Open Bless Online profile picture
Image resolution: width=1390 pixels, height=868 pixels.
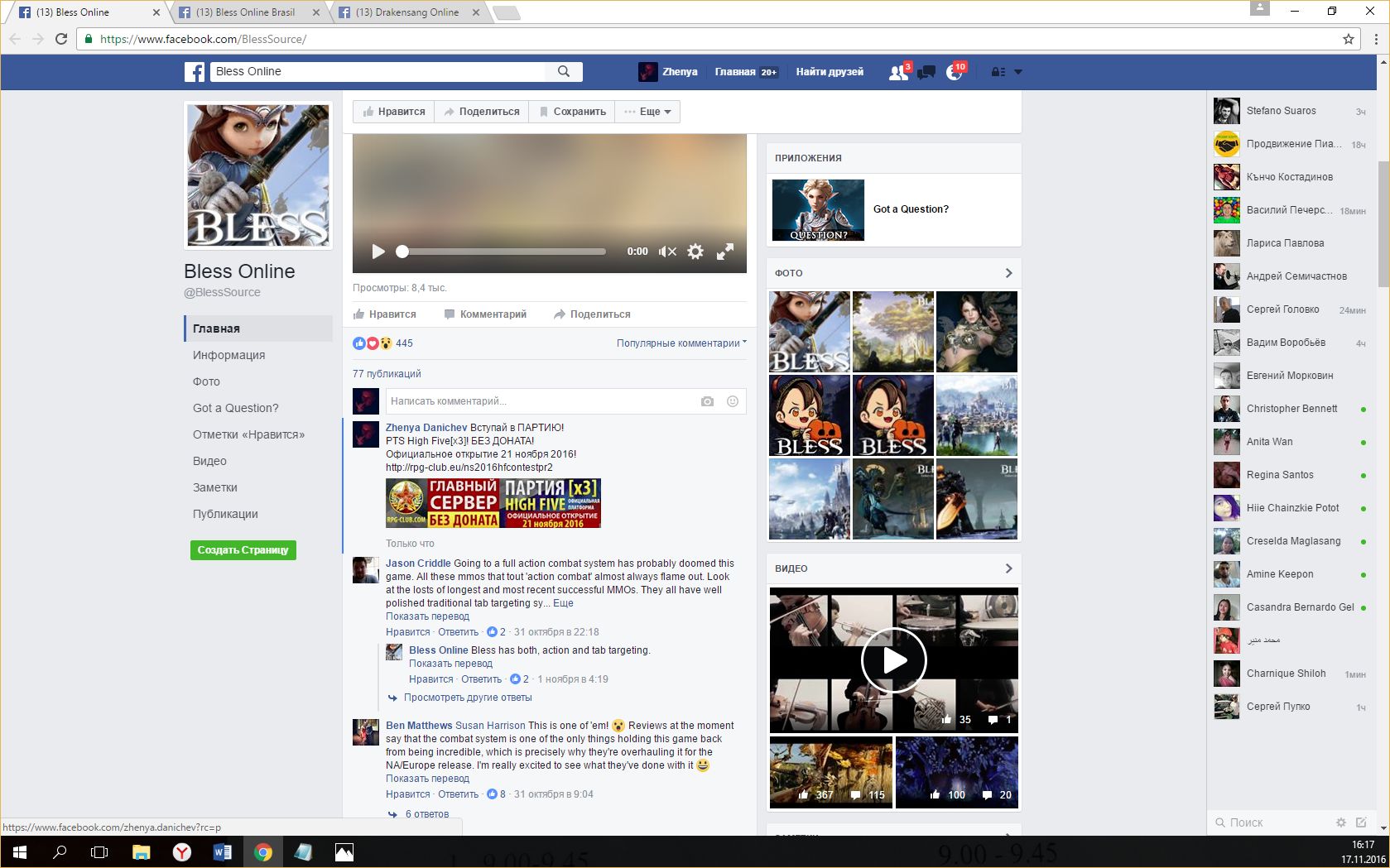point(258,175)
